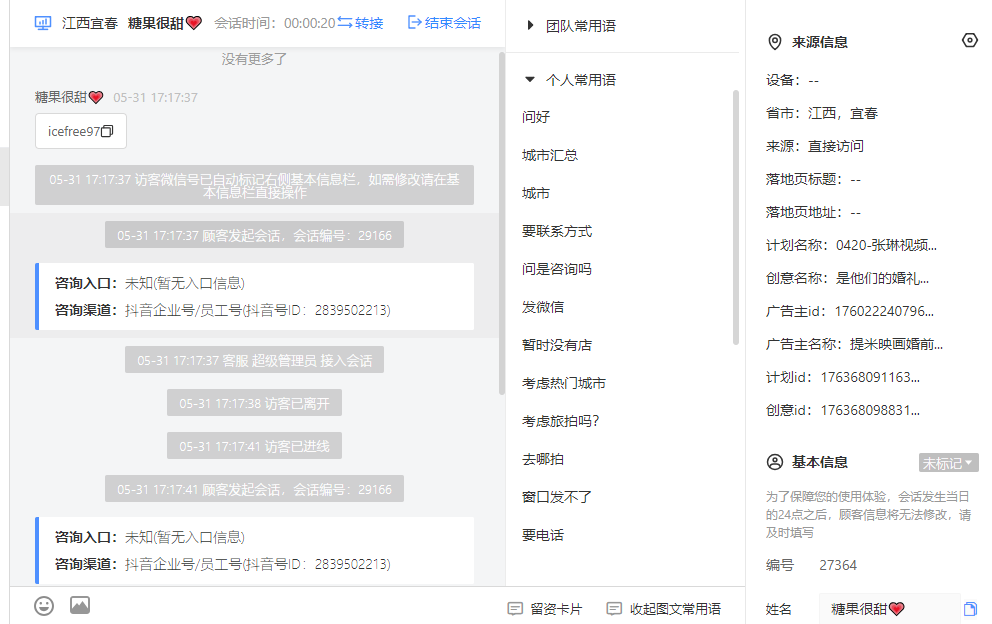This screenshot has width=992, height=624.
Task: Click the 17:17:38 访客已离开 system message
Action: [x=254, y=403]
